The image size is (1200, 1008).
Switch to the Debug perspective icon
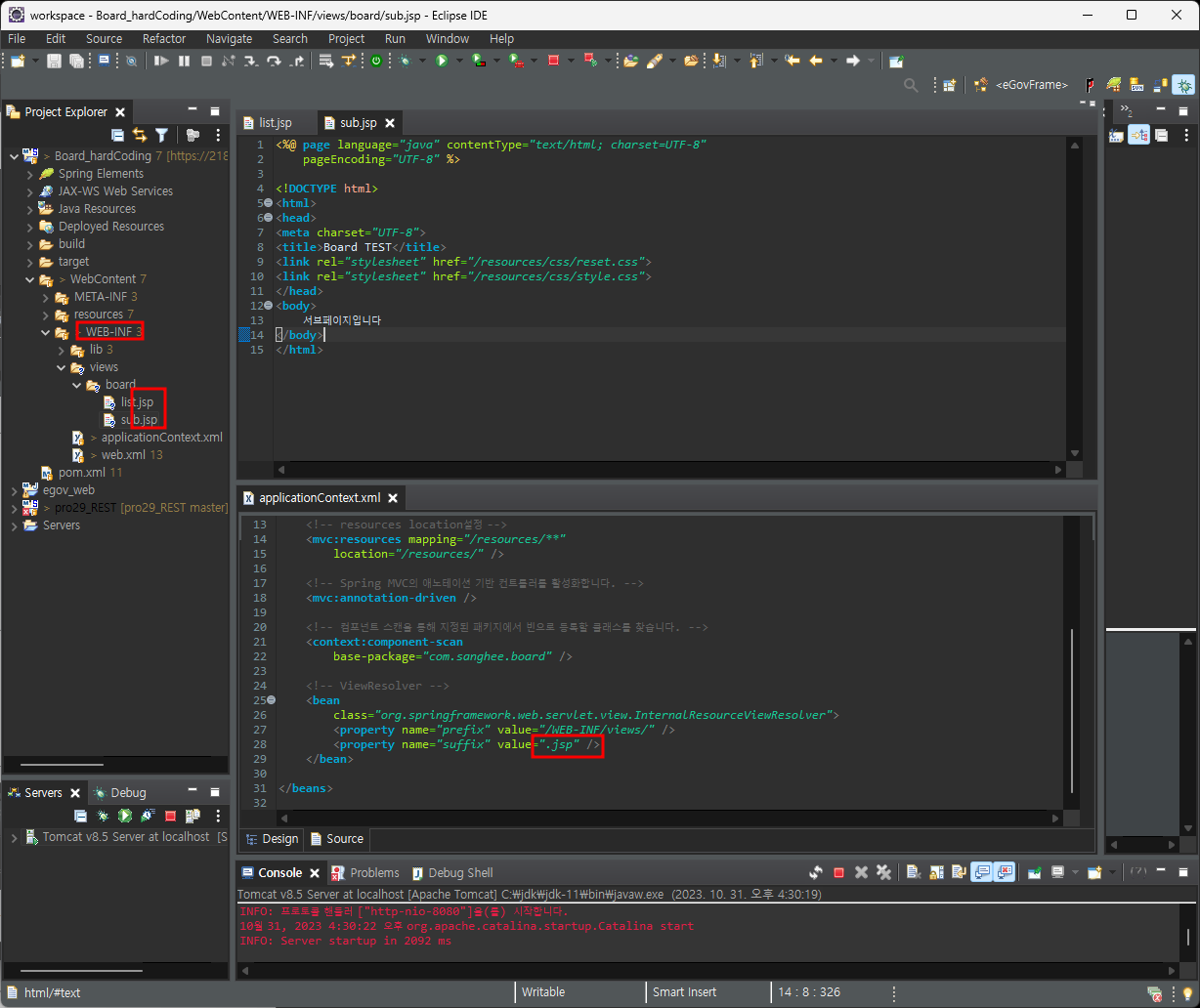pos(1184,85)
